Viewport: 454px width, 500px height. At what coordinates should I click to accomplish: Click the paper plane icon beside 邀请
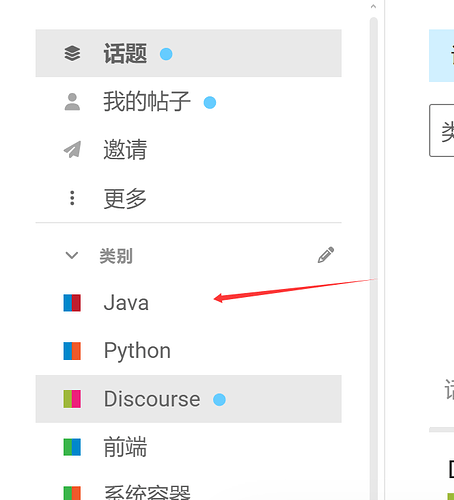(x=72, y=149)
